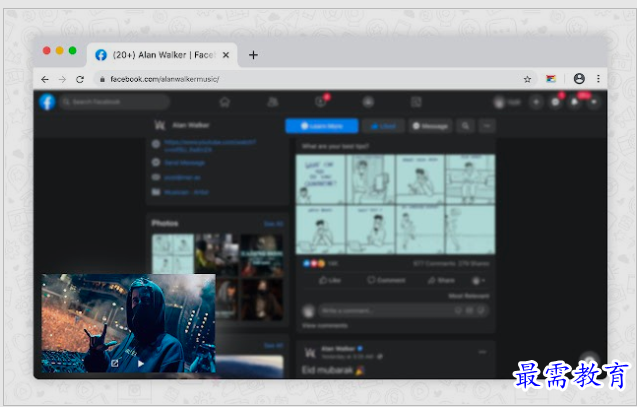The width and height of the screenshot is (637, 407).
Task: Select the Alan Walker Facebook tab
Action: pyautogui.click(x=162, y=55)
